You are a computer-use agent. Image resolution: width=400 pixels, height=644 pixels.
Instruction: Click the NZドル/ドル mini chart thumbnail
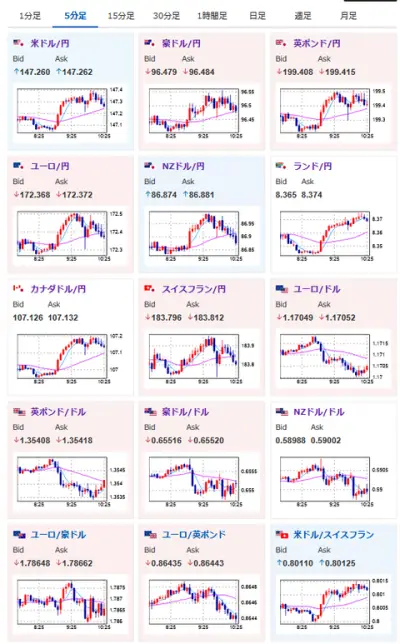point(332,482)
